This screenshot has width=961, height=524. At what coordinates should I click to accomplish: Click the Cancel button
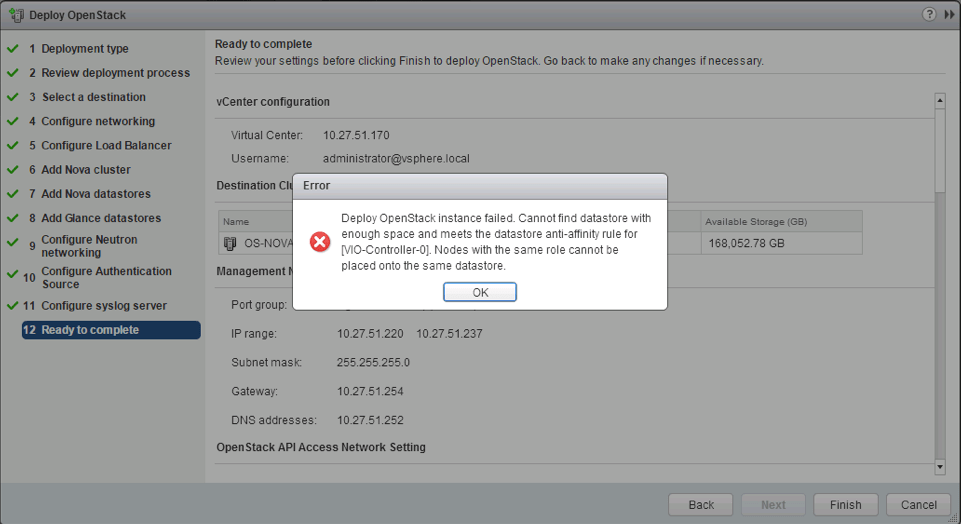[x=918, y=505]
